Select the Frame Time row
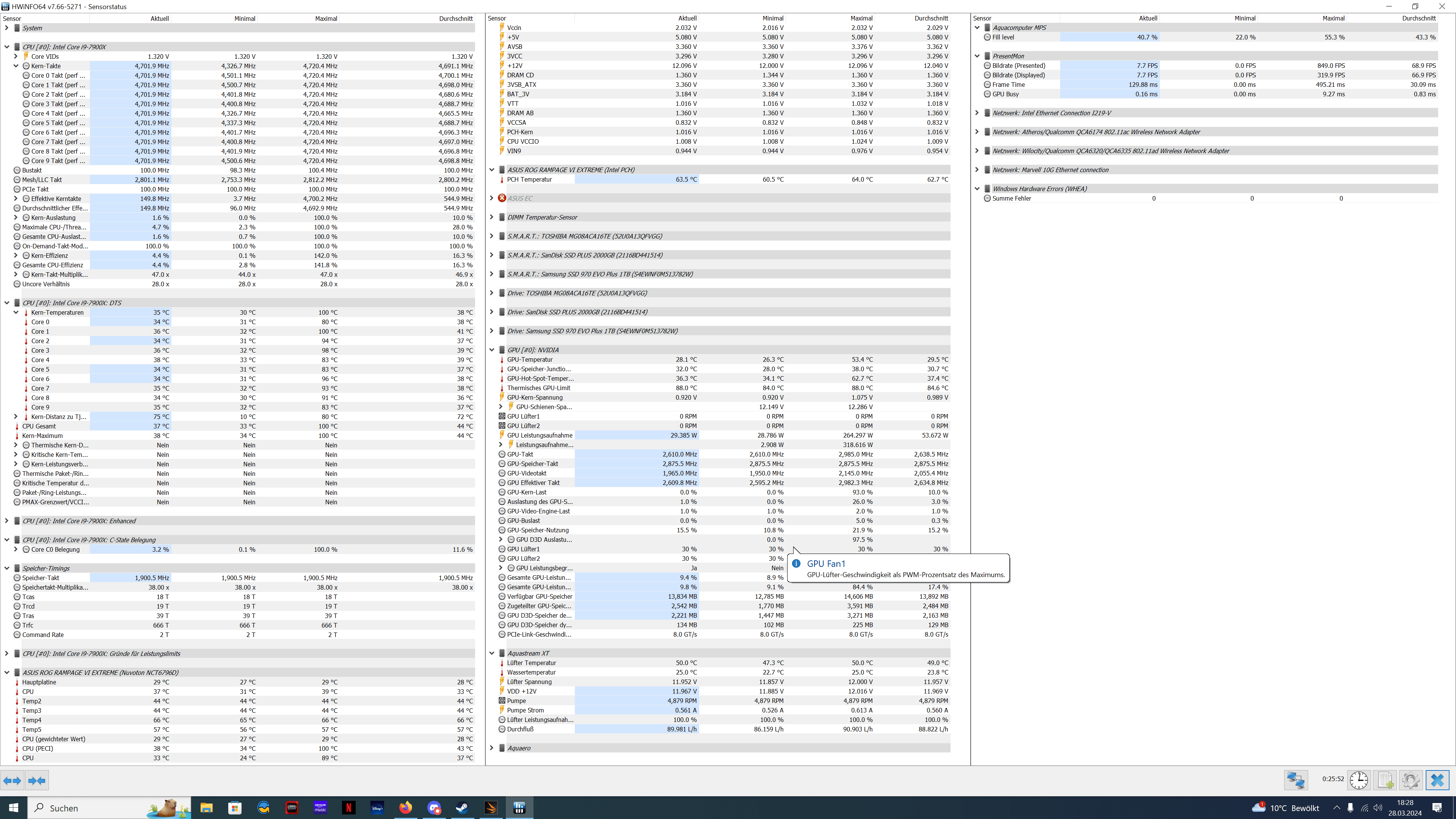This screenshot has height=819, width=1456. point(1210,85)
